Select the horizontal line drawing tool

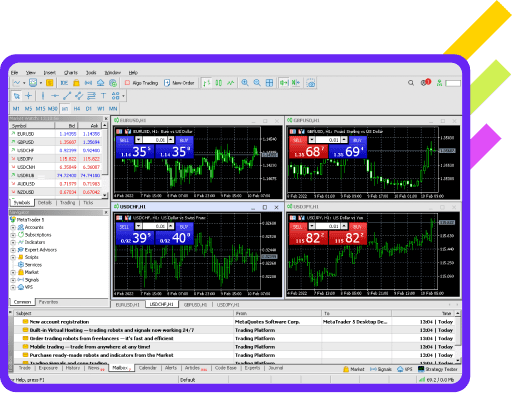click(55, 96)
